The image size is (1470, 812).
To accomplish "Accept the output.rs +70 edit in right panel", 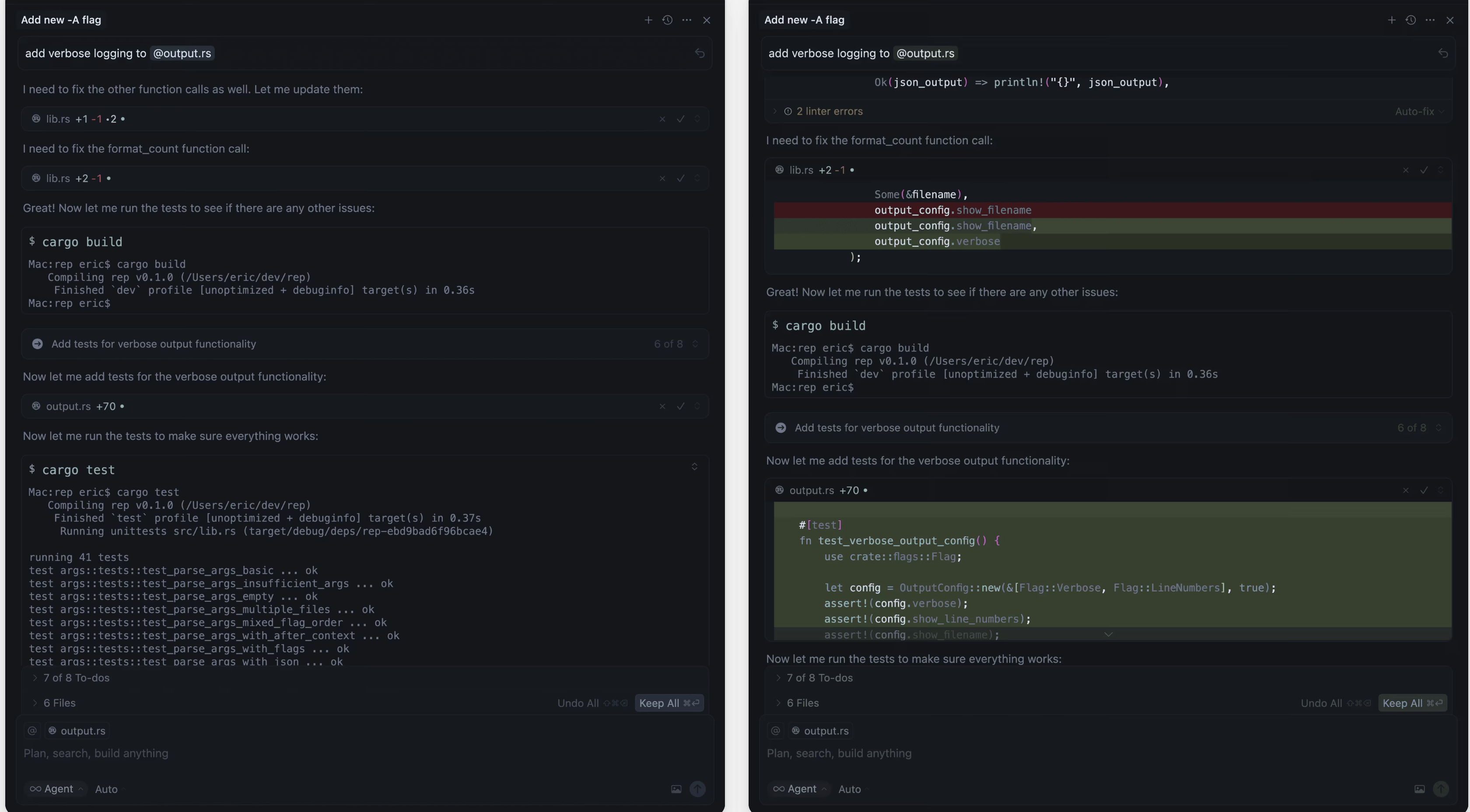I will [1424, 491].
